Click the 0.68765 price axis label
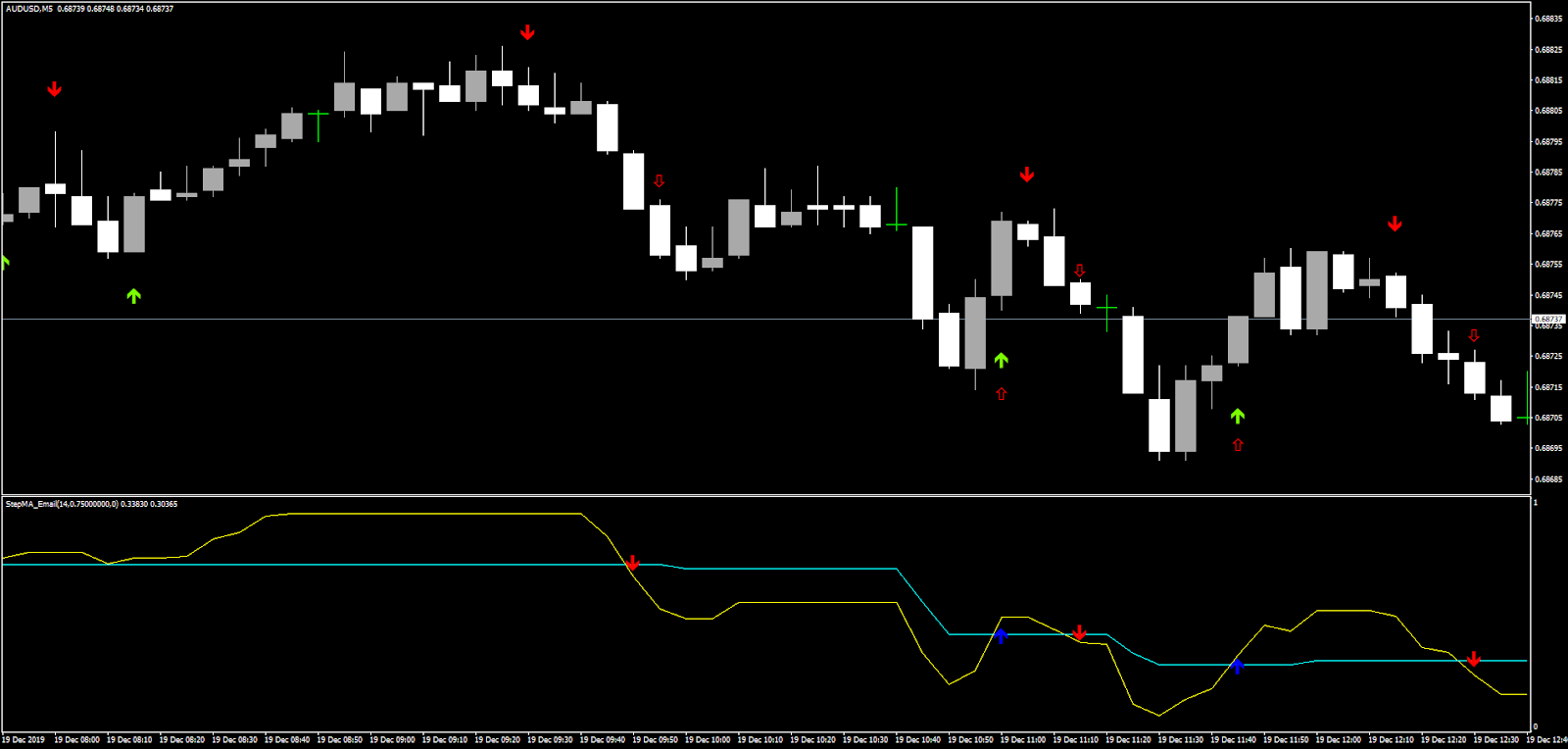The height and width of the screenshot is (749, 1568). click(x=1548, y=233)
